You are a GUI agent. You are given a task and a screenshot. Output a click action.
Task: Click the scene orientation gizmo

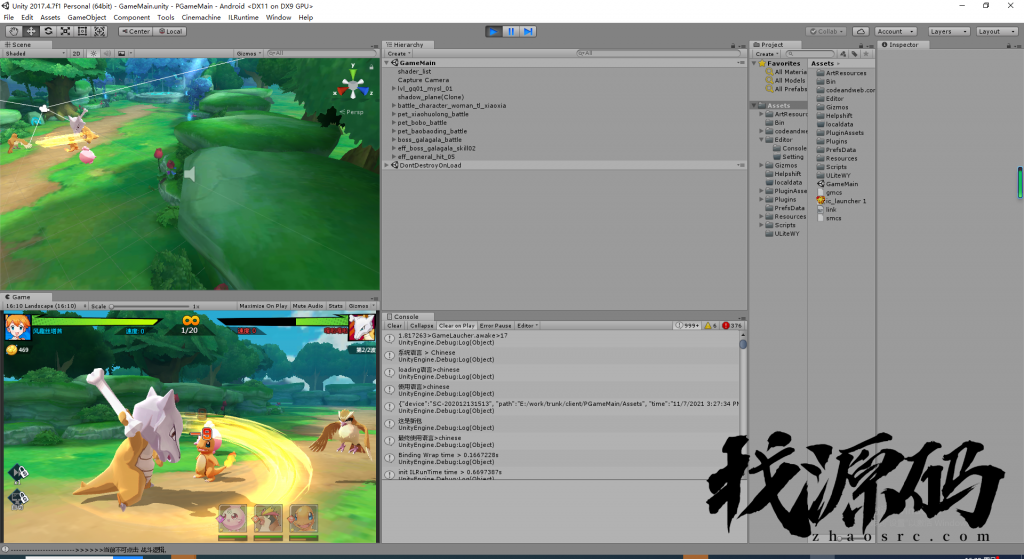click(x=353, y=86)
